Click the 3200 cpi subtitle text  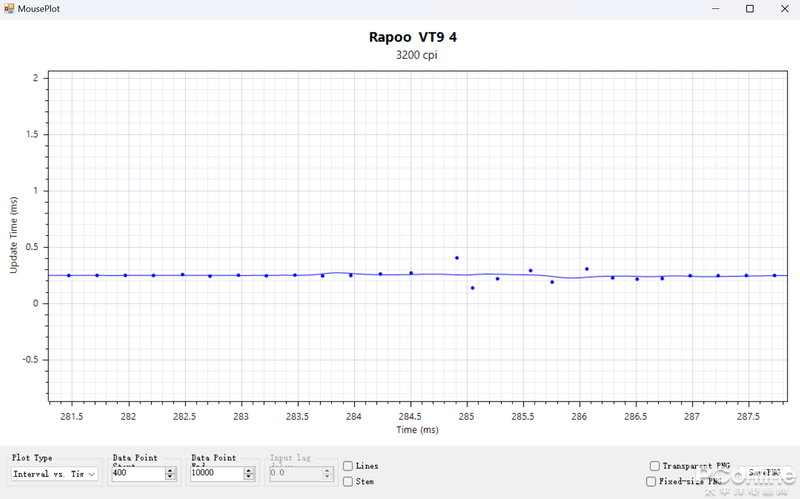[416, 55]
